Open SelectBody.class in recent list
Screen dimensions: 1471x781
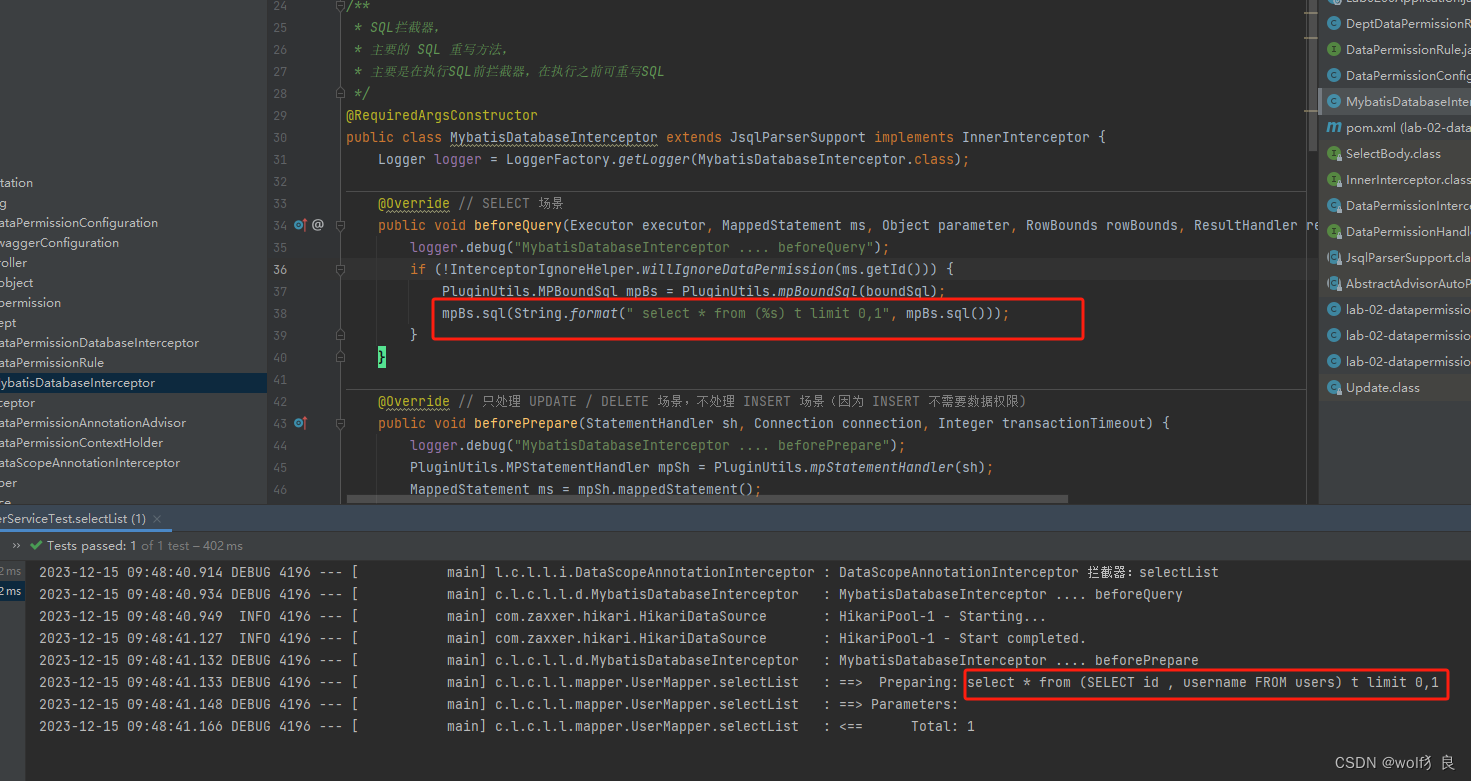1393,153
